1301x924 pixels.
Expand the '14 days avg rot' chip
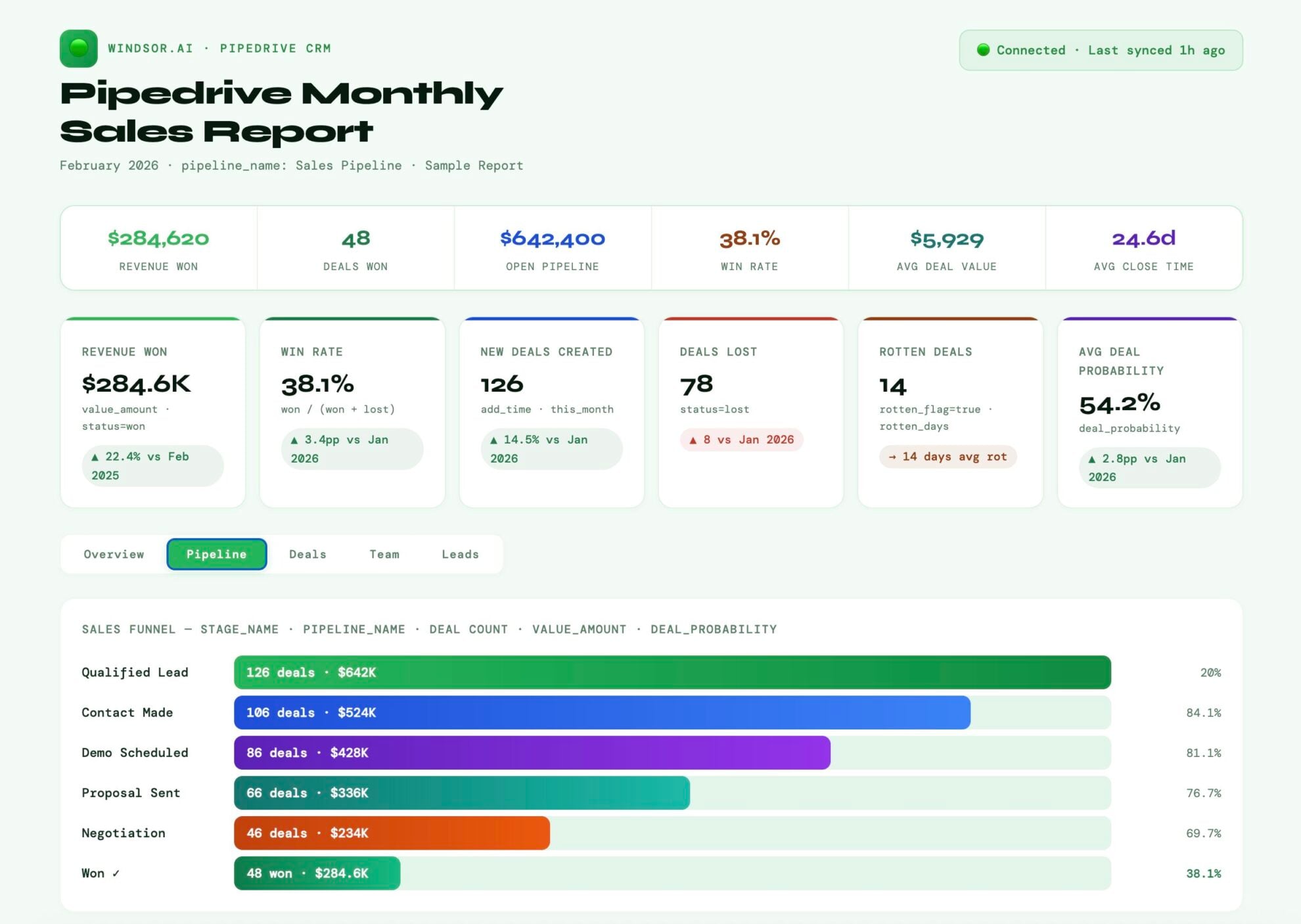pyautogui.click(x=948, y=457)
